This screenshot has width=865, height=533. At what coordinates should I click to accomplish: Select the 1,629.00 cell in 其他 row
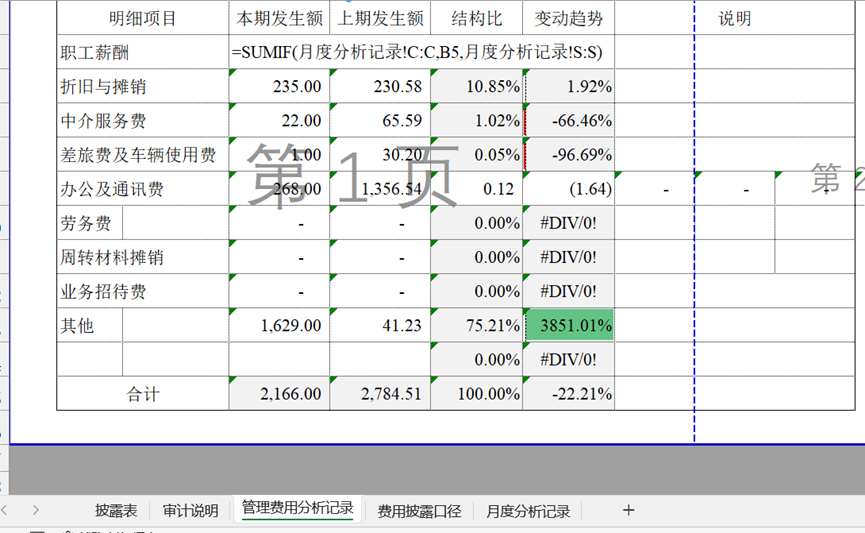click(x=279, y=326)
